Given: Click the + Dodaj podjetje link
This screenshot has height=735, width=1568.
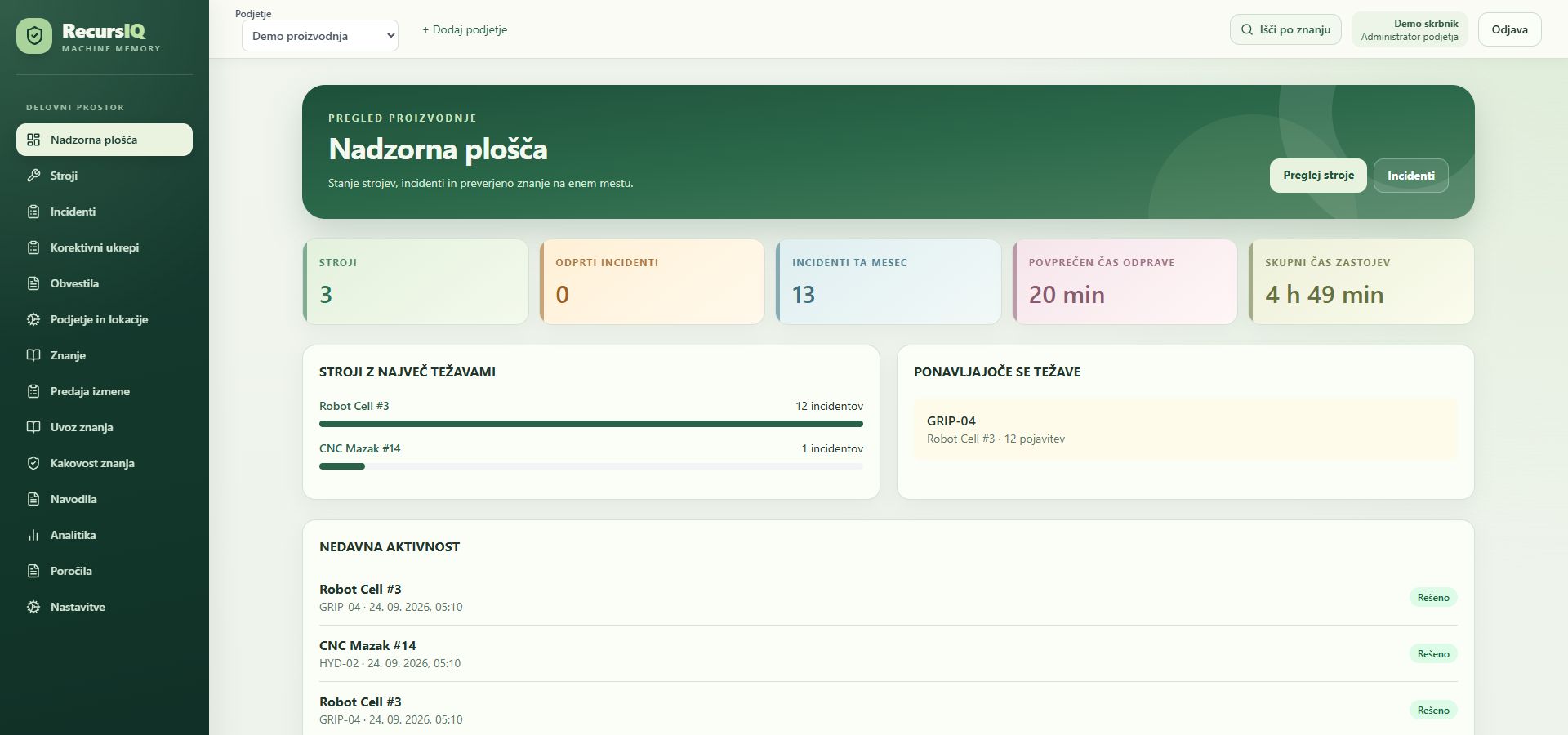Looking at the screenshot, I should [465, 29].
